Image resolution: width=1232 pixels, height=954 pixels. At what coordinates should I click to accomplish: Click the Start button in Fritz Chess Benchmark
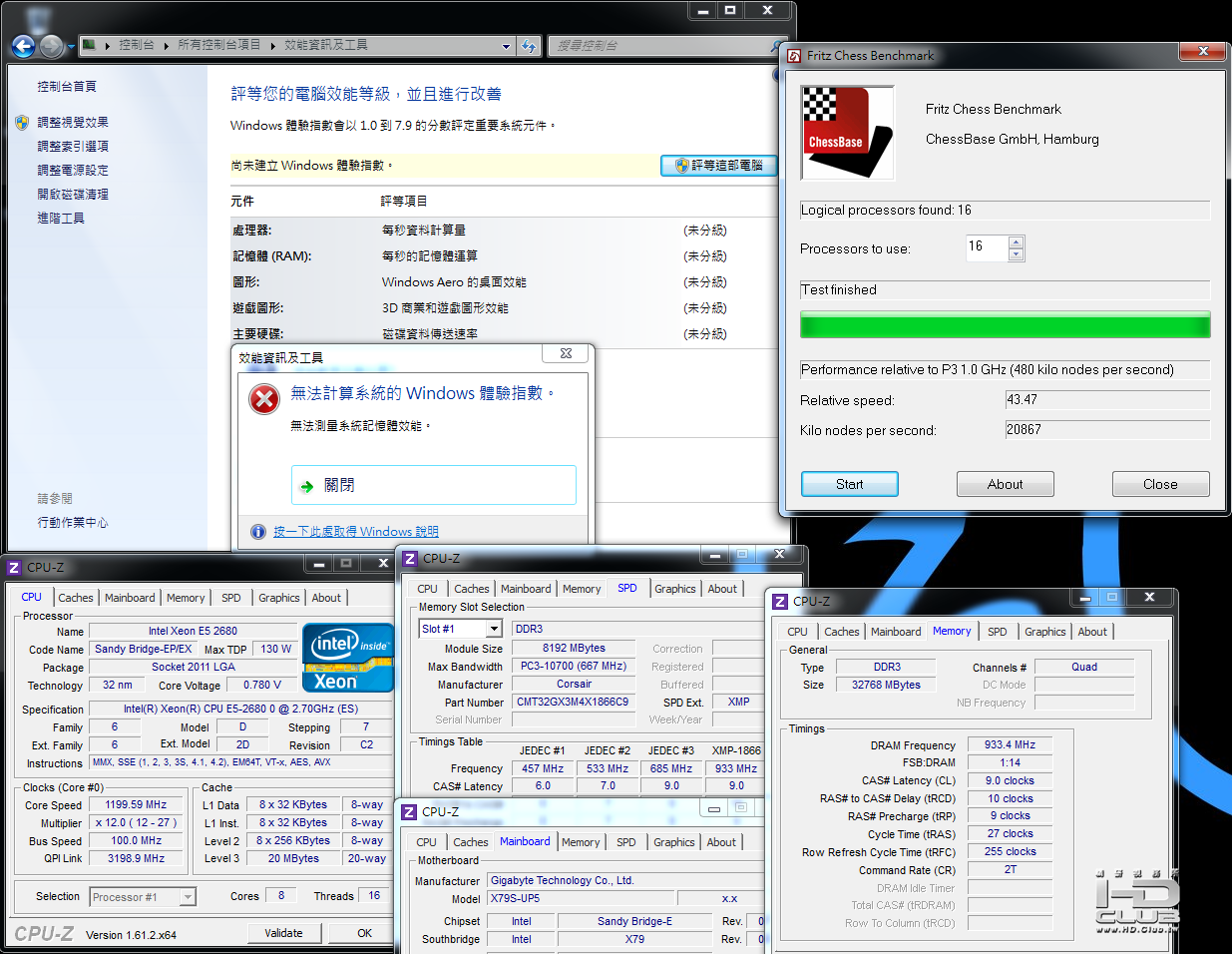pyautogui.click(x=850, y=484)
